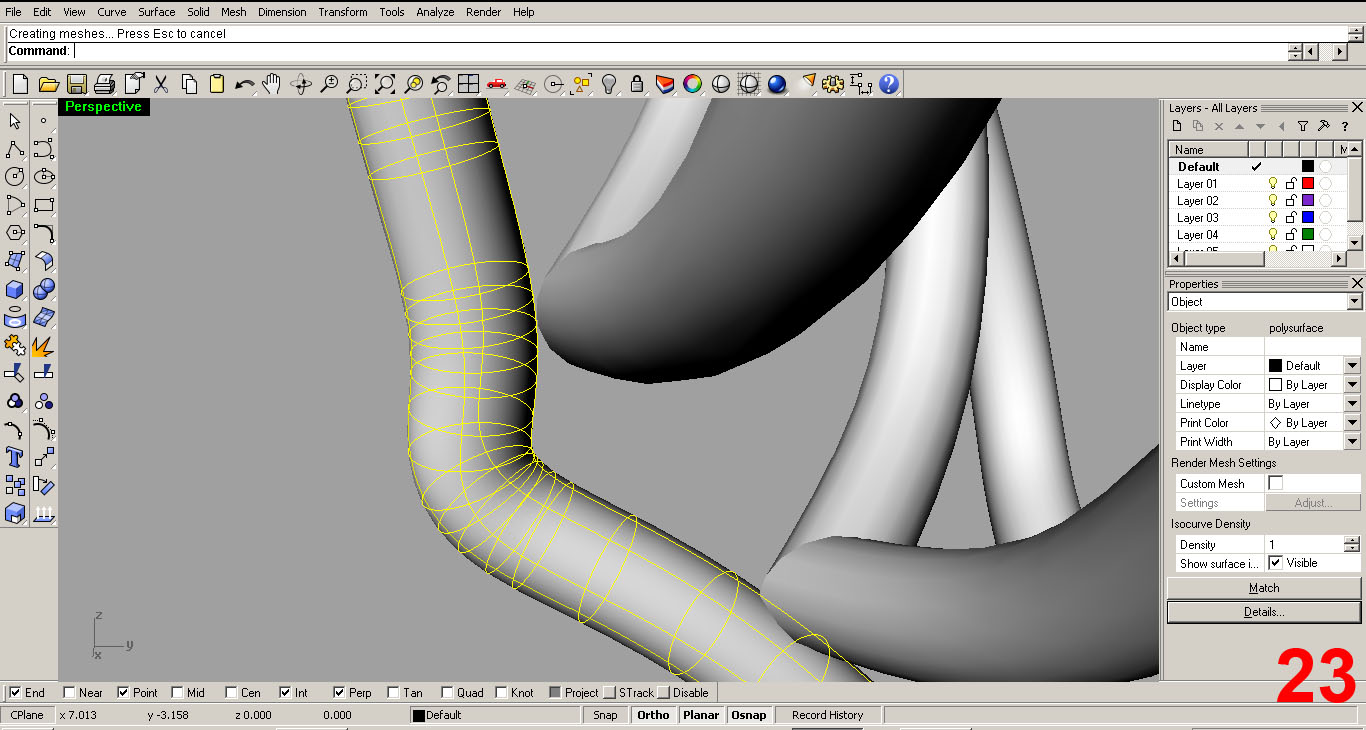The image size is (1366, 730).
Task: Click the Match button in Properties
Action: 1264,588
